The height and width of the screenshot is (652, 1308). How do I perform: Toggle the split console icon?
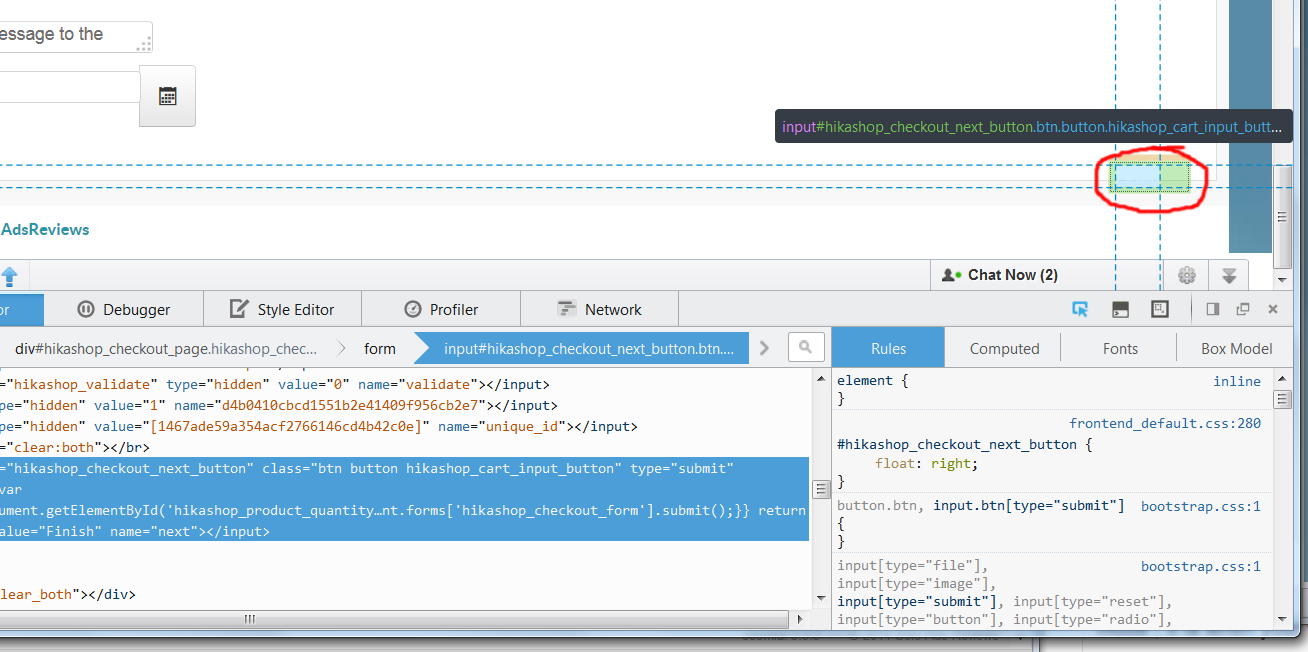(1121, 309)
